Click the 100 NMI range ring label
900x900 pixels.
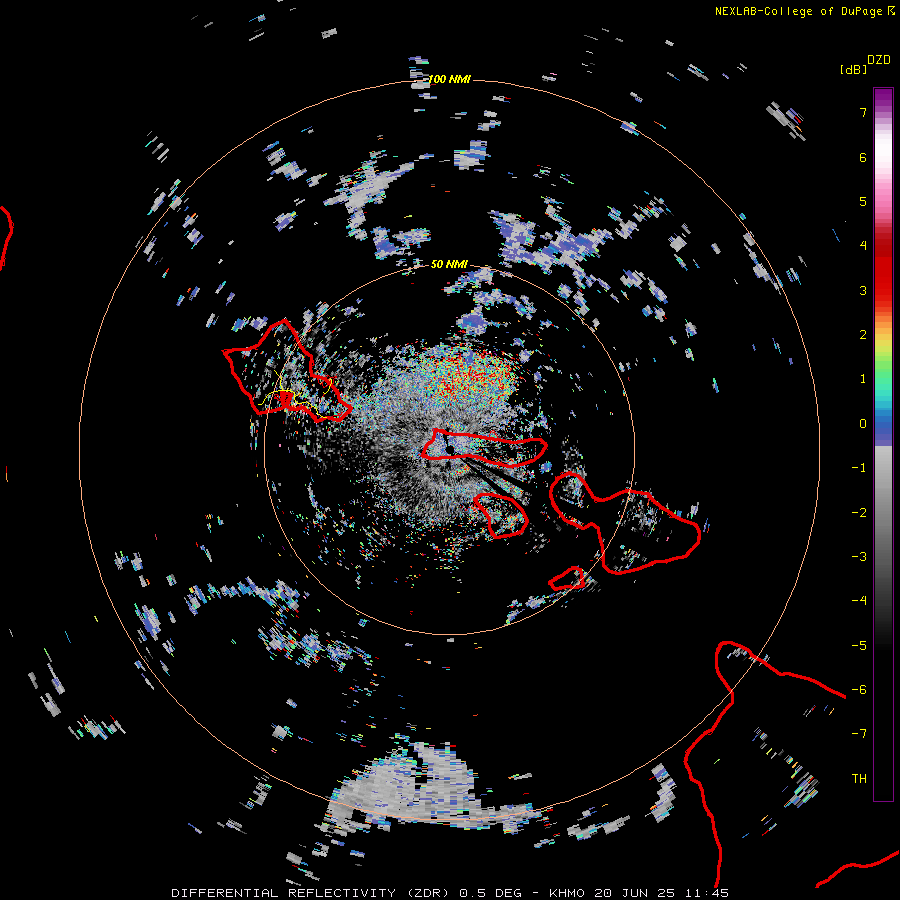click(x=449, y=79)
